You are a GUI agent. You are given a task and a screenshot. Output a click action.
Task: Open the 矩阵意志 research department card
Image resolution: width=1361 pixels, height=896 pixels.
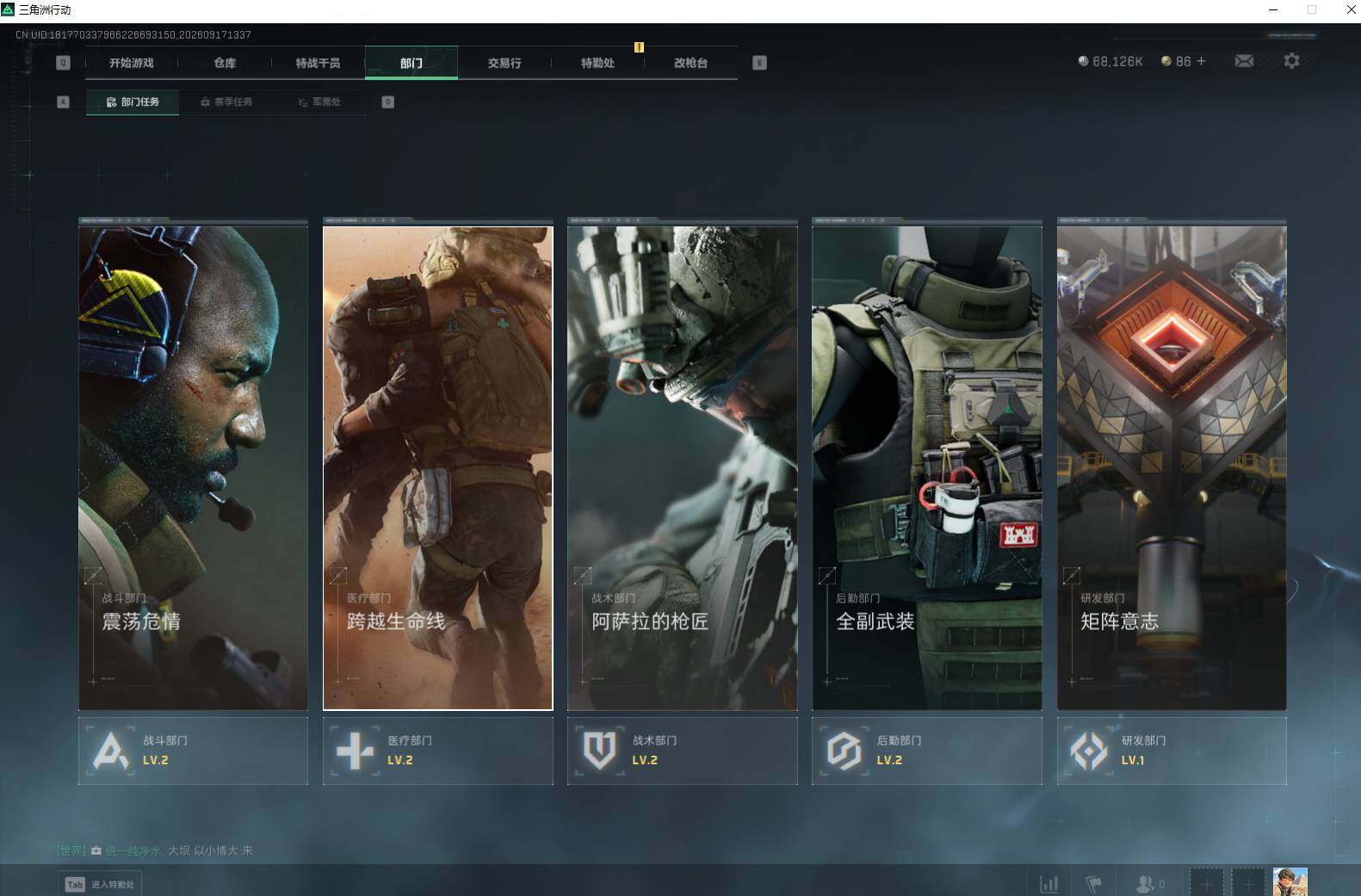tap(1172, 468)
